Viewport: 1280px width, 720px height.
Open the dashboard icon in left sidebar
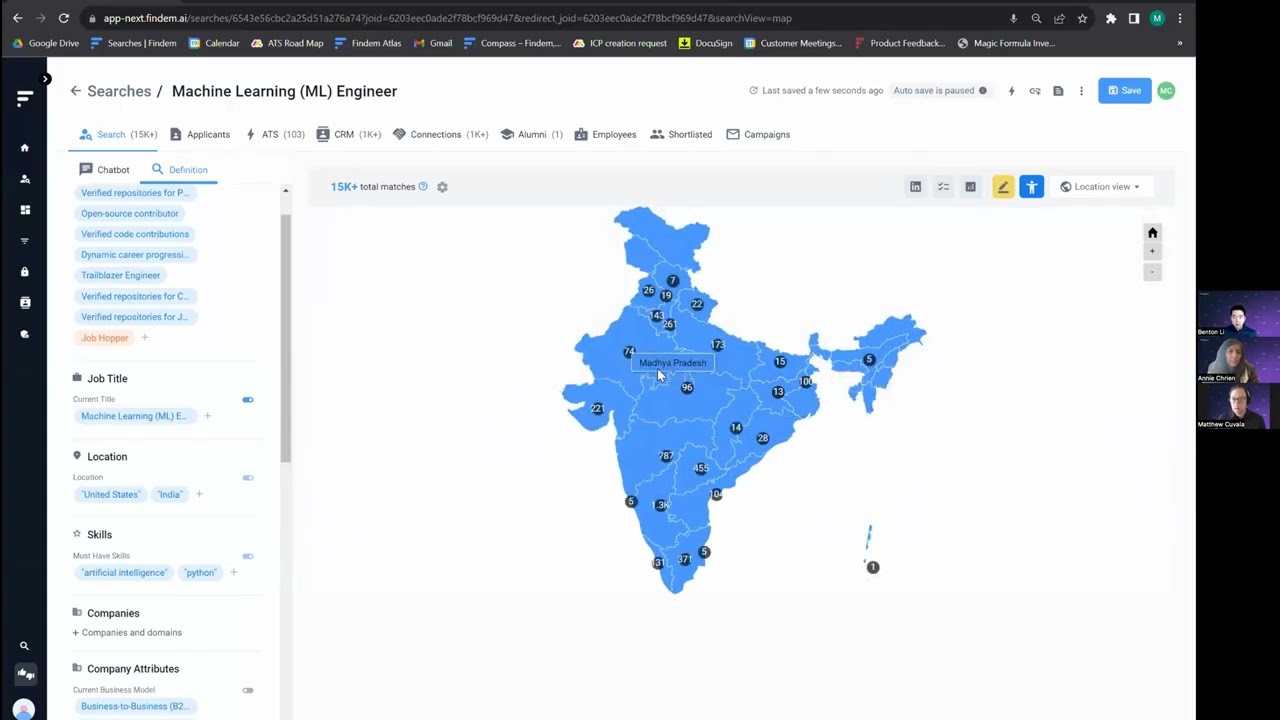click(25, 210)
